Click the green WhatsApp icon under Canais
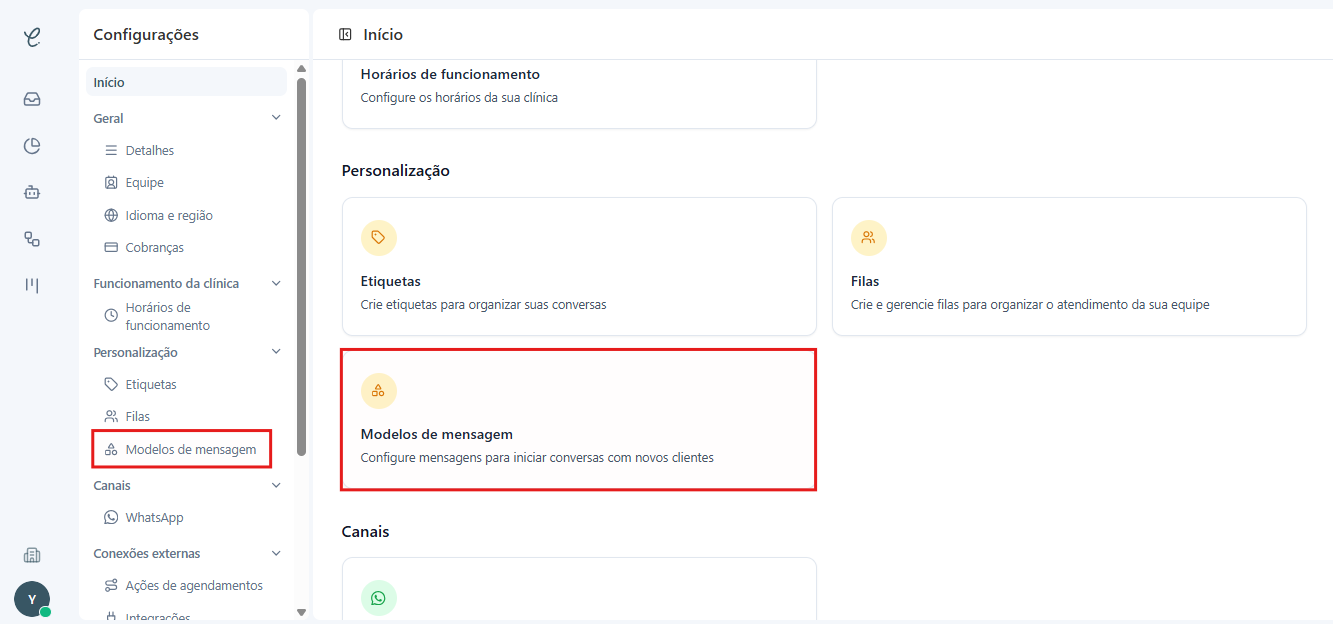 pyautogui.click(x=379, y=598)
